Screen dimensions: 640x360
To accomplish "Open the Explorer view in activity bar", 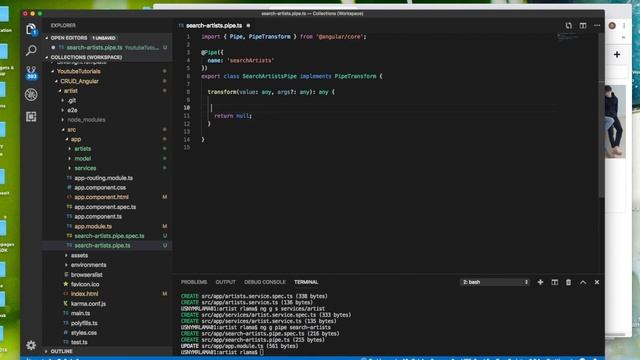I will pos(31,29).
